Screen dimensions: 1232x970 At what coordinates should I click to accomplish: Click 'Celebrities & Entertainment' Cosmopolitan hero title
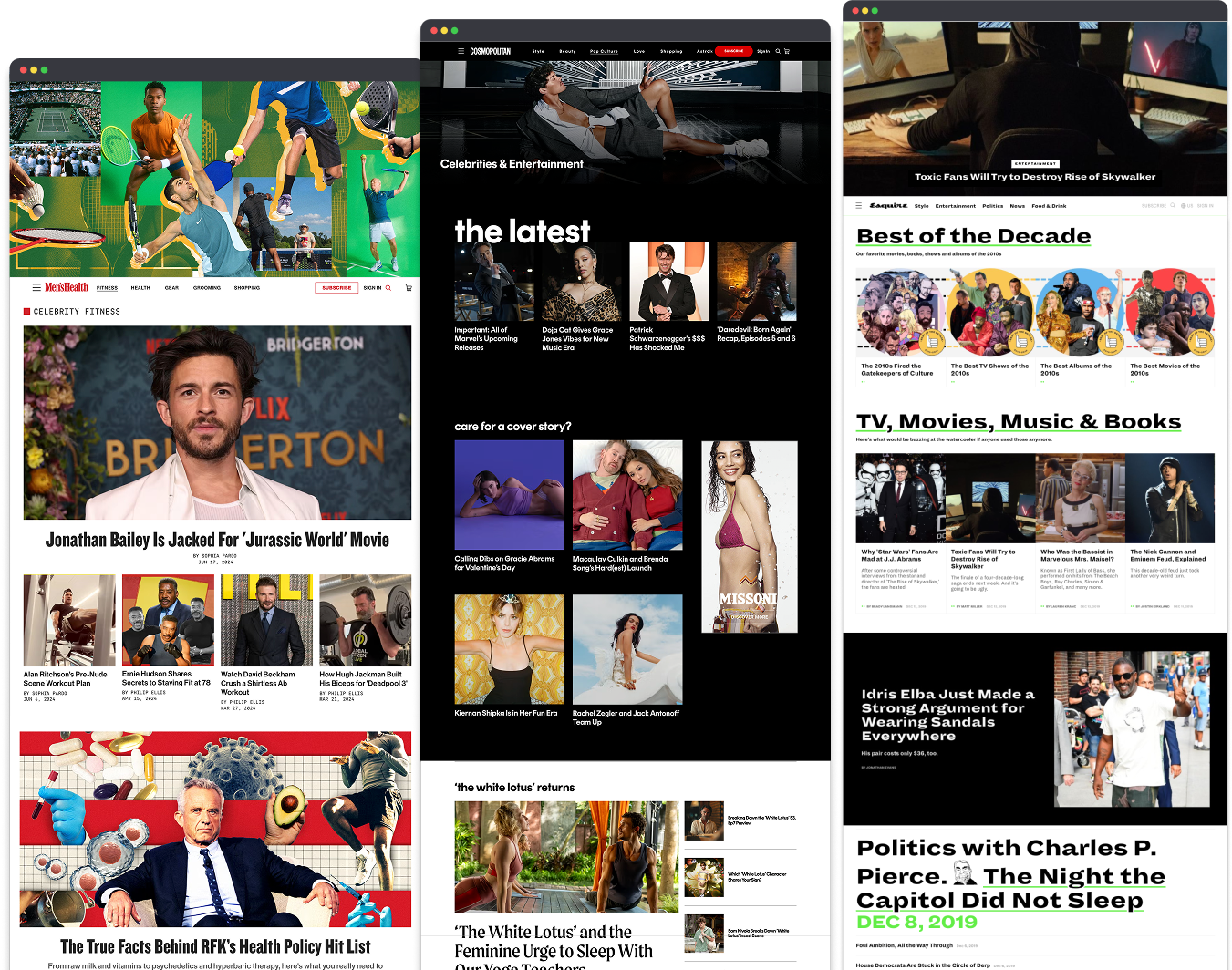click(x=512, y=164)
